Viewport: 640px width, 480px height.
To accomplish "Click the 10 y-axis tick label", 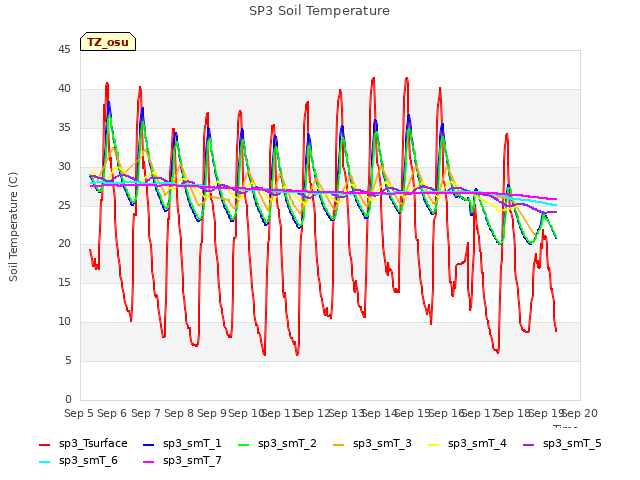I will point(64,322).
